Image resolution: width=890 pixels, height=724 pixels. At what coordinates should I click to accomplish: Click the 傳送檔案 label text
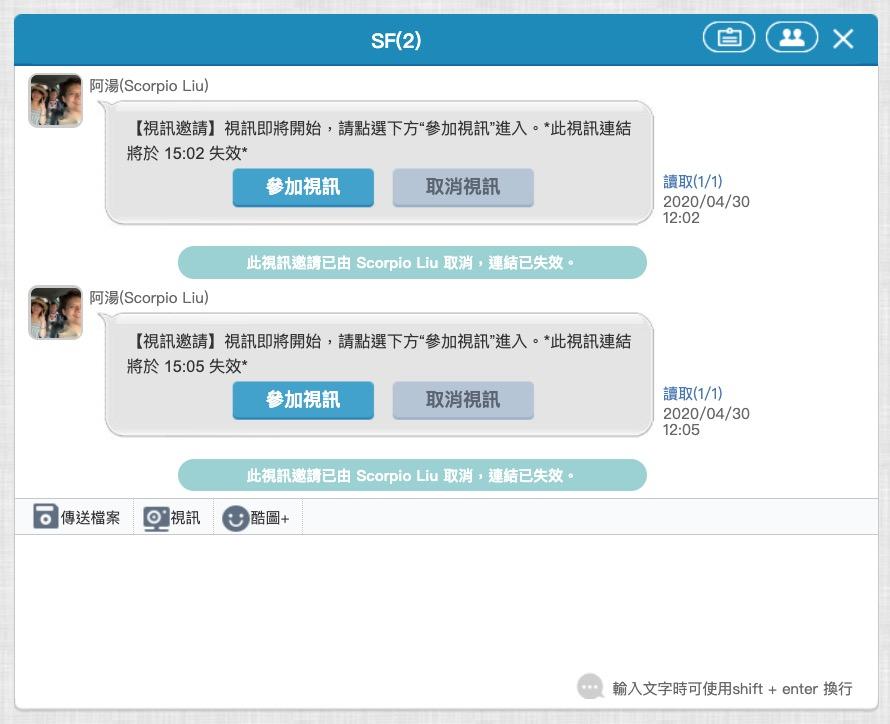click(90, 517)
